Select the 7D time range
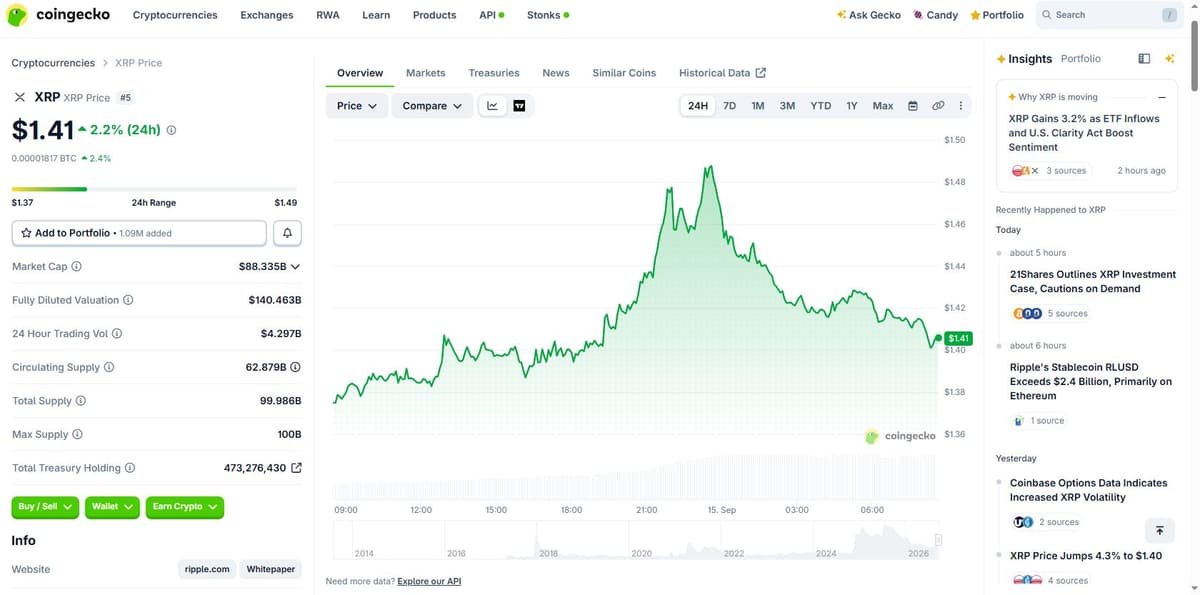This screenshot has height=595, width=1200. (x=730, y=106)
